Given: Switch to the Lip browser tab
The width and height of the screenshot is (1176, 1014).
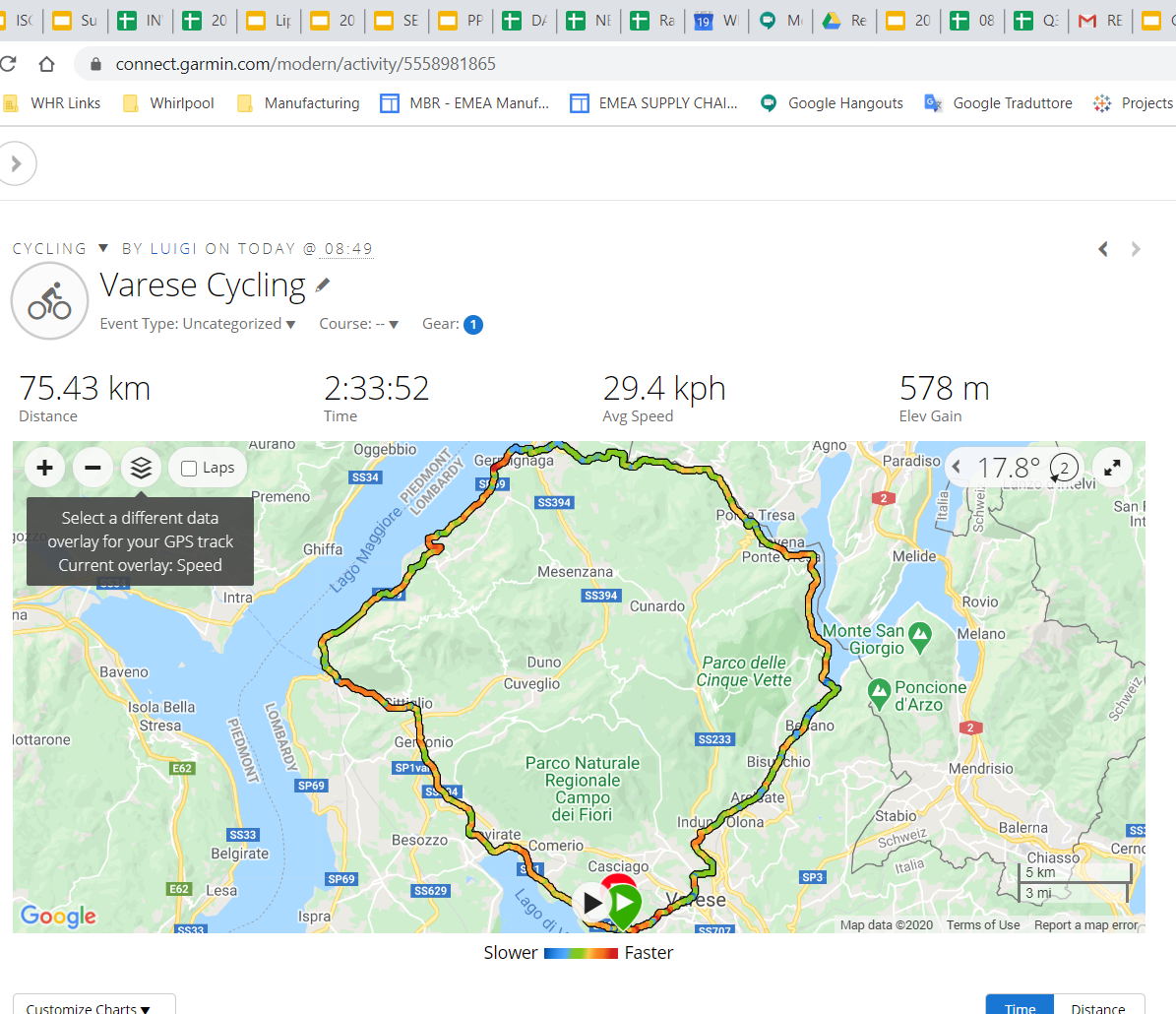Looking at the screenshot, I should [x=269, y=21].
